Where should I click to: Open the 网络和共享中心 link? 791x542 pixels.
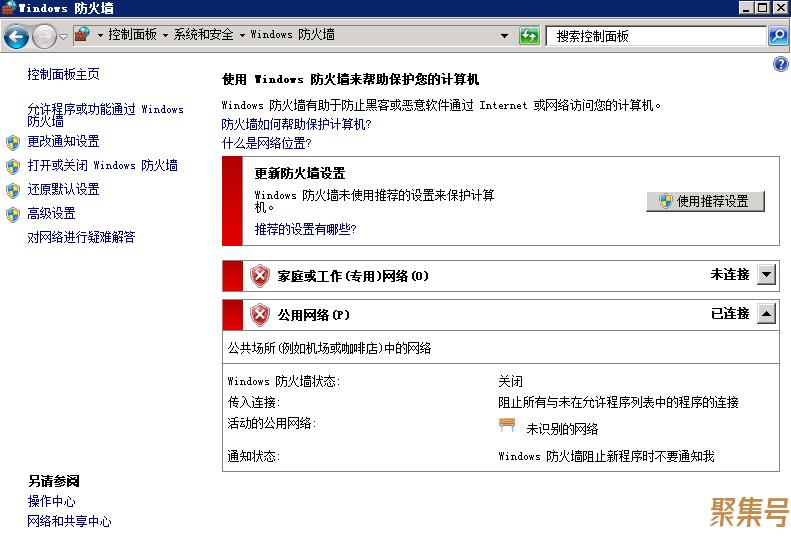69,522
